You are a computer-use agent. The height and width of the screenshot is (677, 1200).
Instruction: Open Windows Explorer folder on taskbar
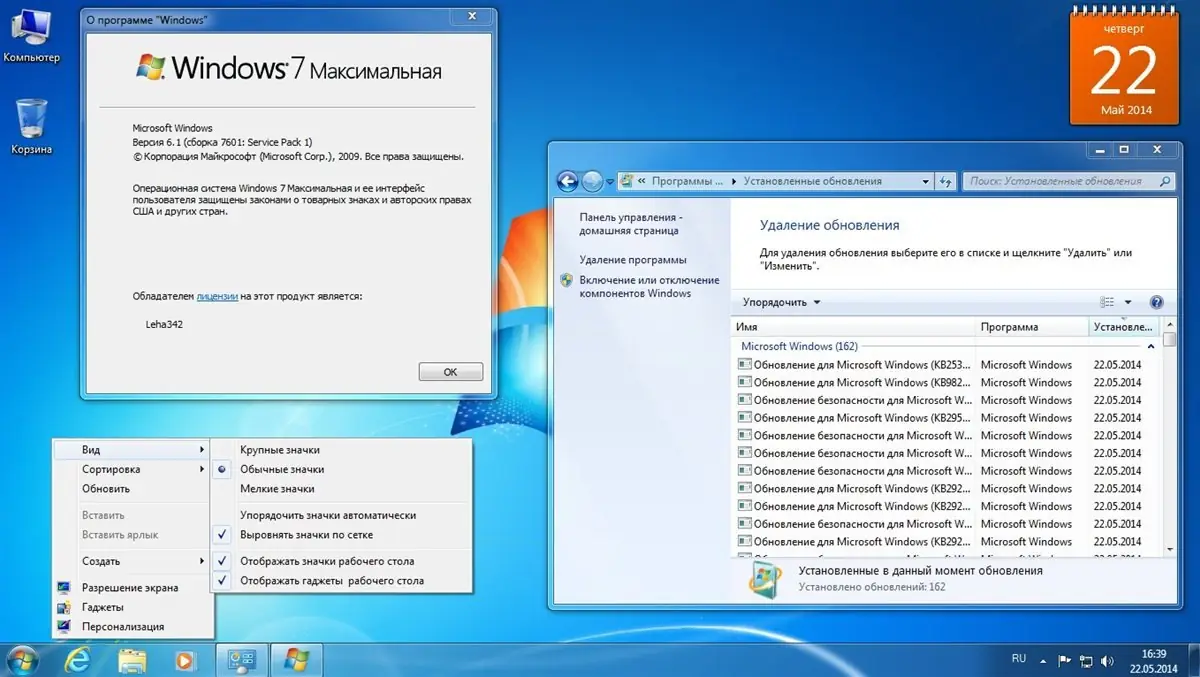(132, 659)
